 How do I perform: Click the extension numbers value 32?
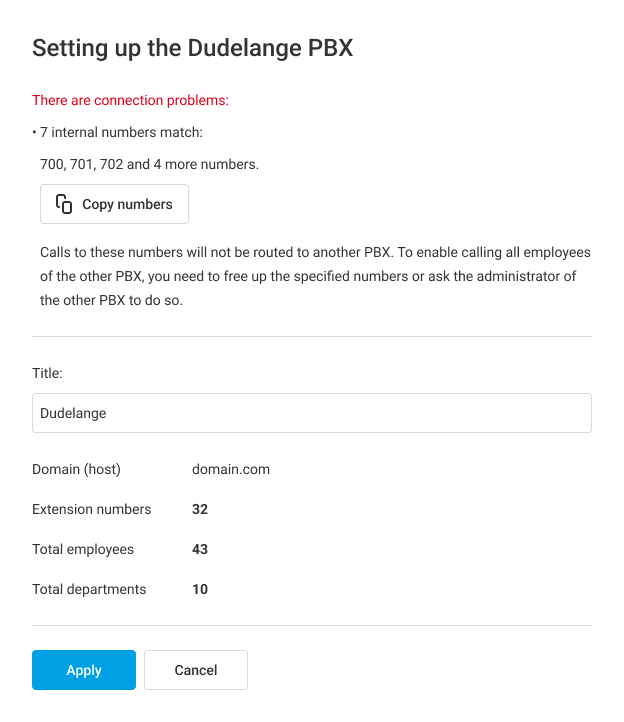coord(200,509)
